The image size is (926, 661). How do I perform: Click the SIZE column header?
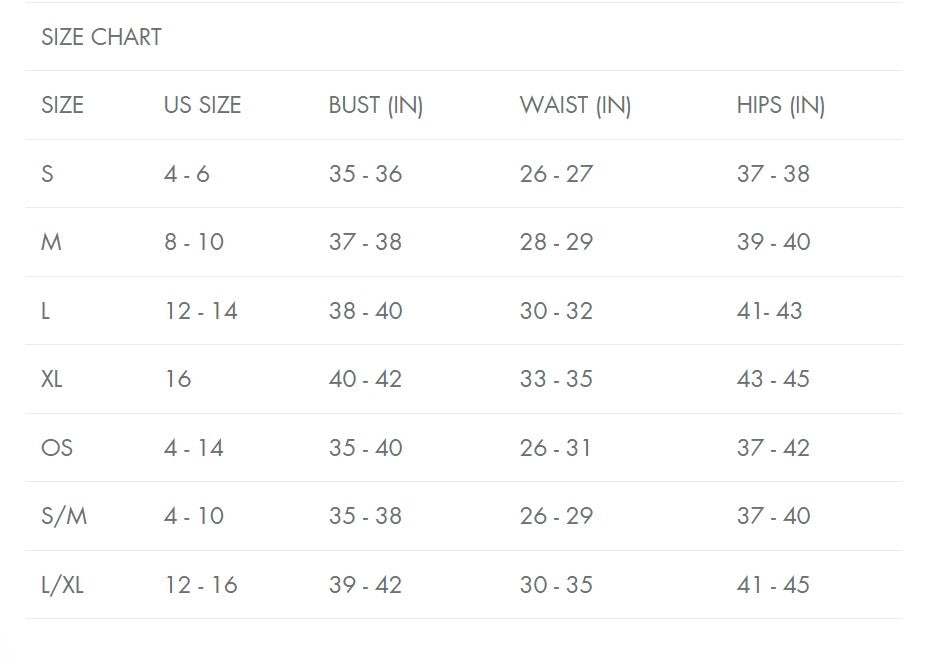62,105
